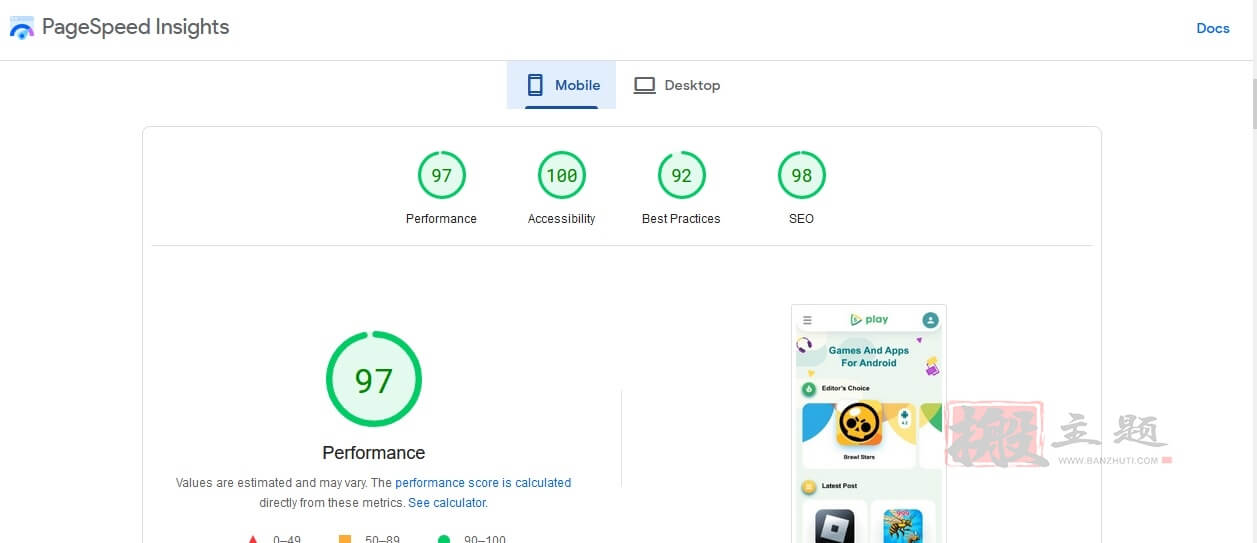
Task: Switch to the Desktop tab
Action: pos(677,85)
